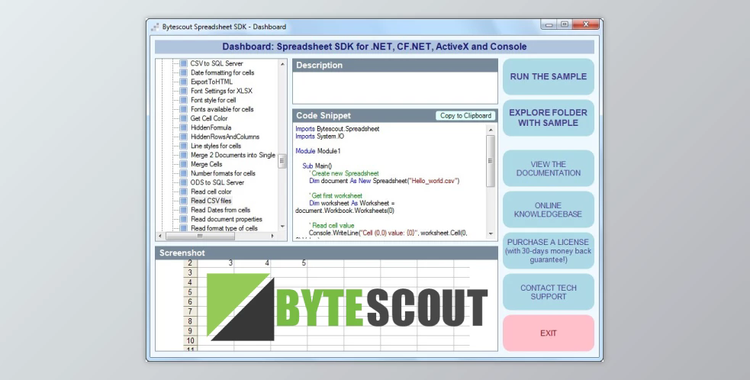This screenshot has width=750, height=380.
Task: Click code snippet scrollbar thumb
Action: point(490,161)
